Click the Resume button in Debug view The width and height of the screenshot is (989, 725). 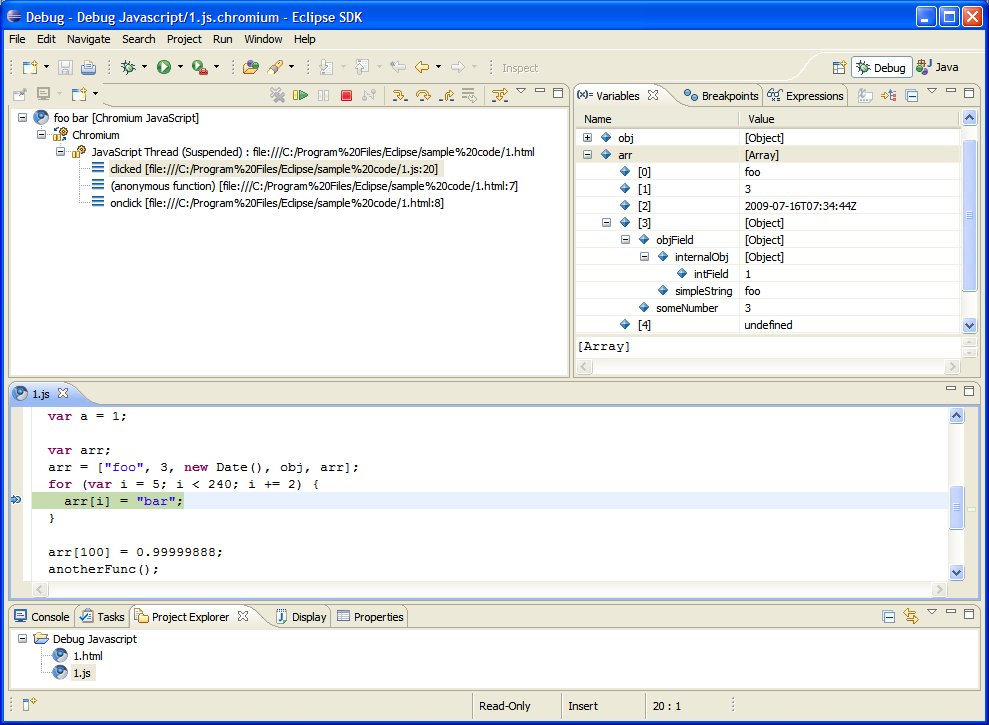[x=301, y=95]
